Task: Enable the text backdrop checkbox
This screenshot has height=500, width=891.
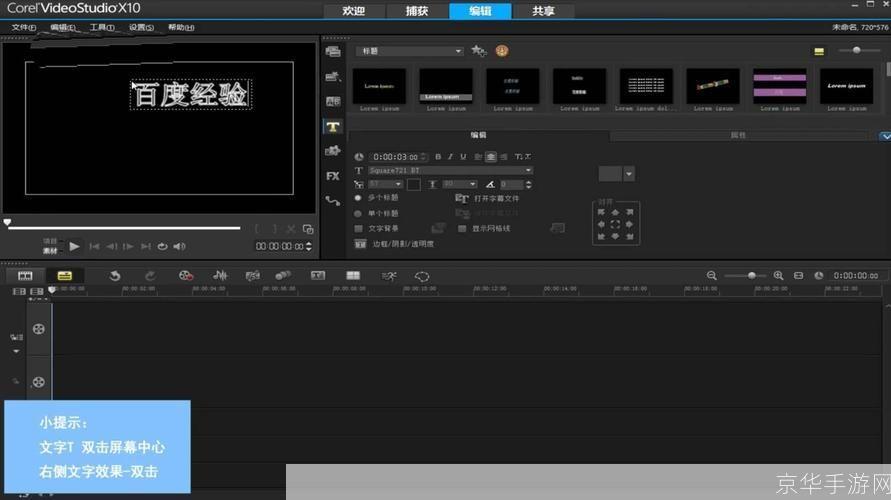Action: click(x=359, y=228)
